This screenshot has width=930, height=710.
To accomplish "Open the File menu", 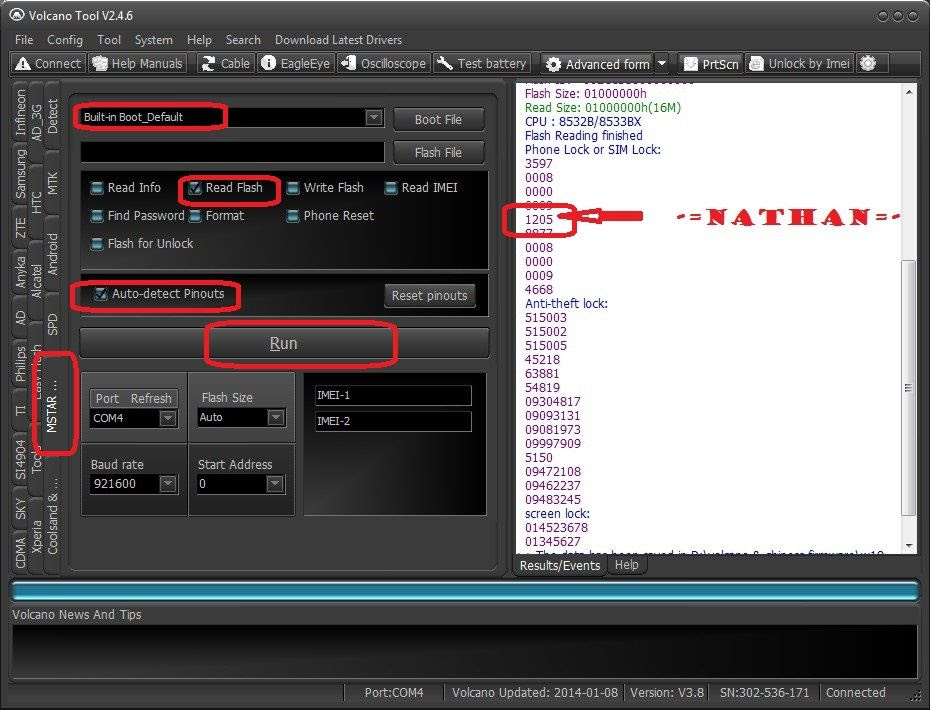I will 24,40.
